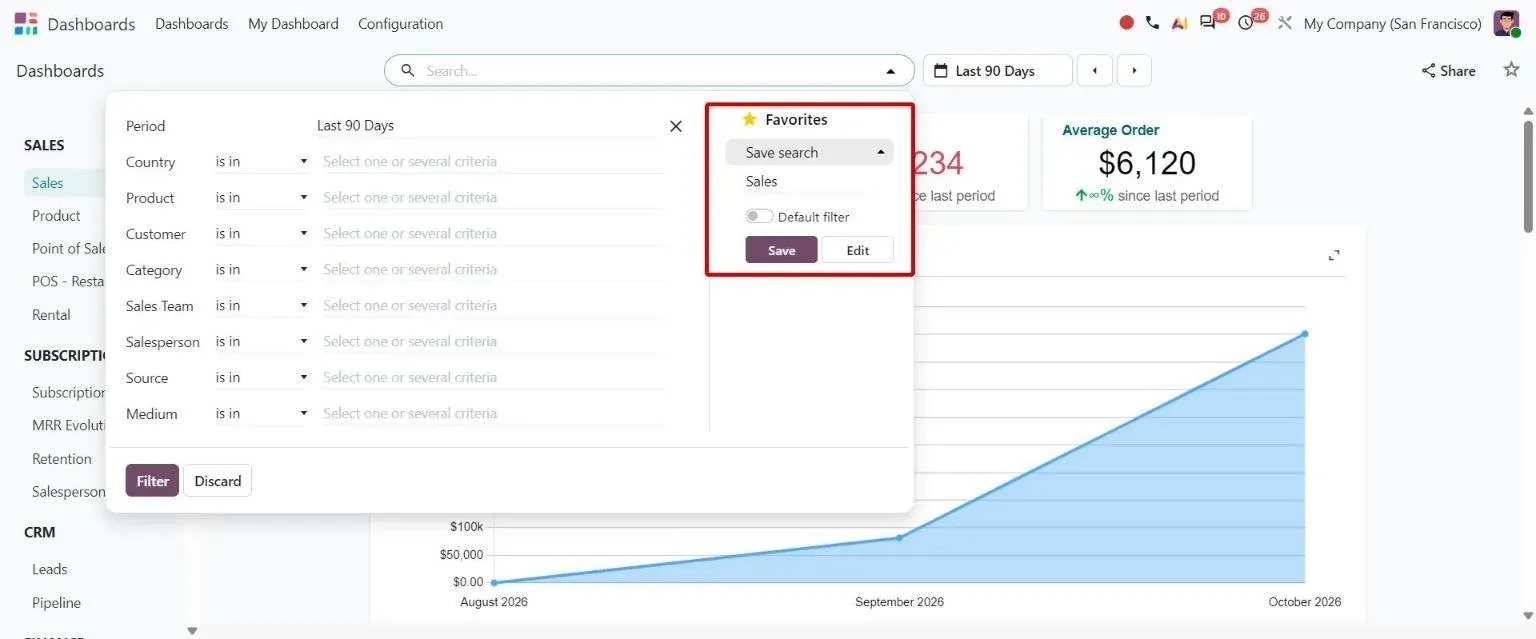Image resolution: width=1536 pixels, height=639 pixels.
Task: Click the Edit button in Favorites
Action: (x=858, y=250)
